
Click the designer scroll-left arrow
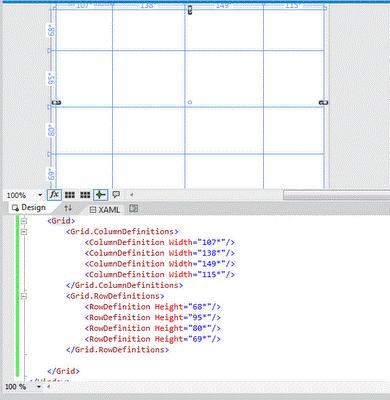click(131, 195)
